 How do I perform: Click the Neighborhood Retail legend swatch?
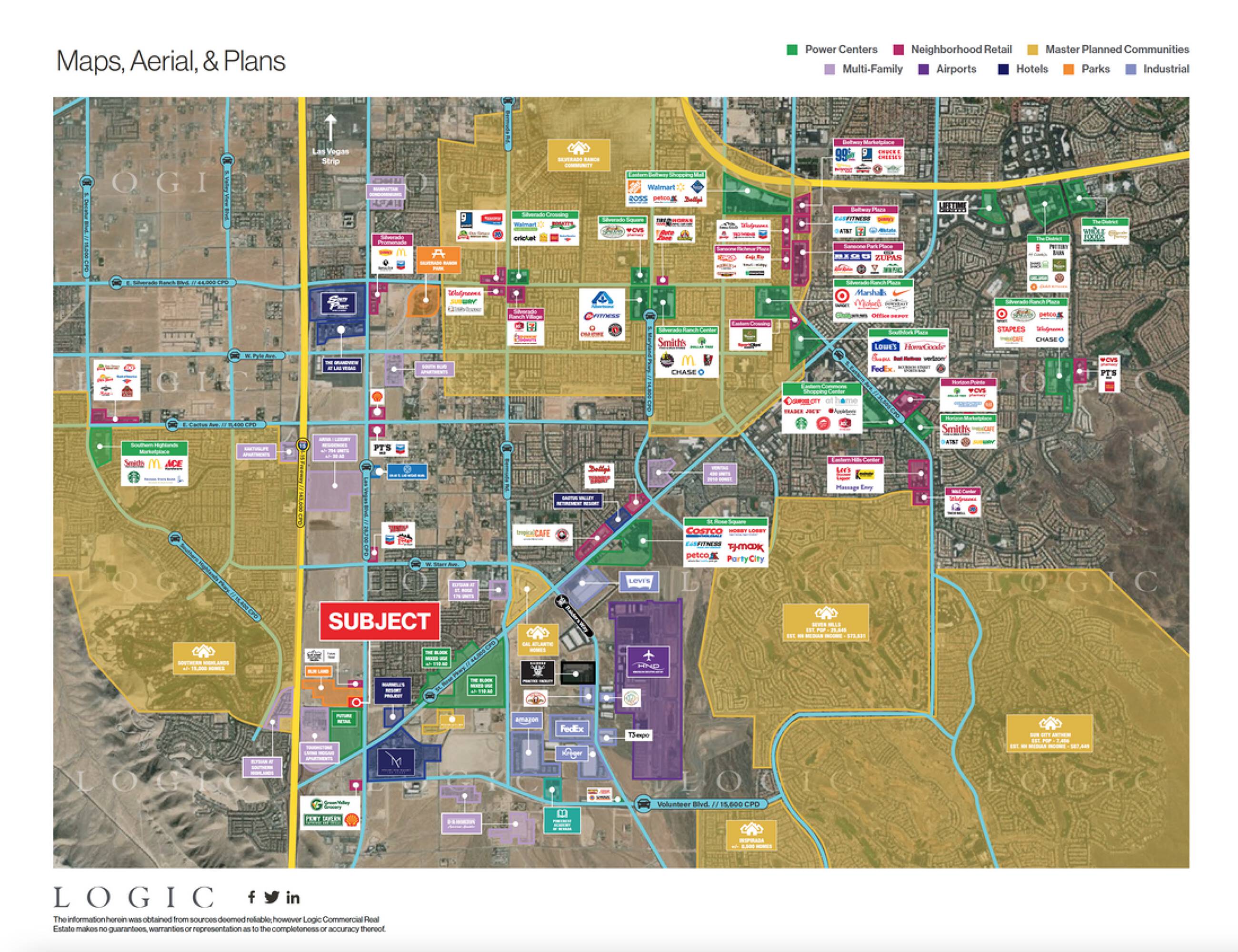click(x=898, y=50)
